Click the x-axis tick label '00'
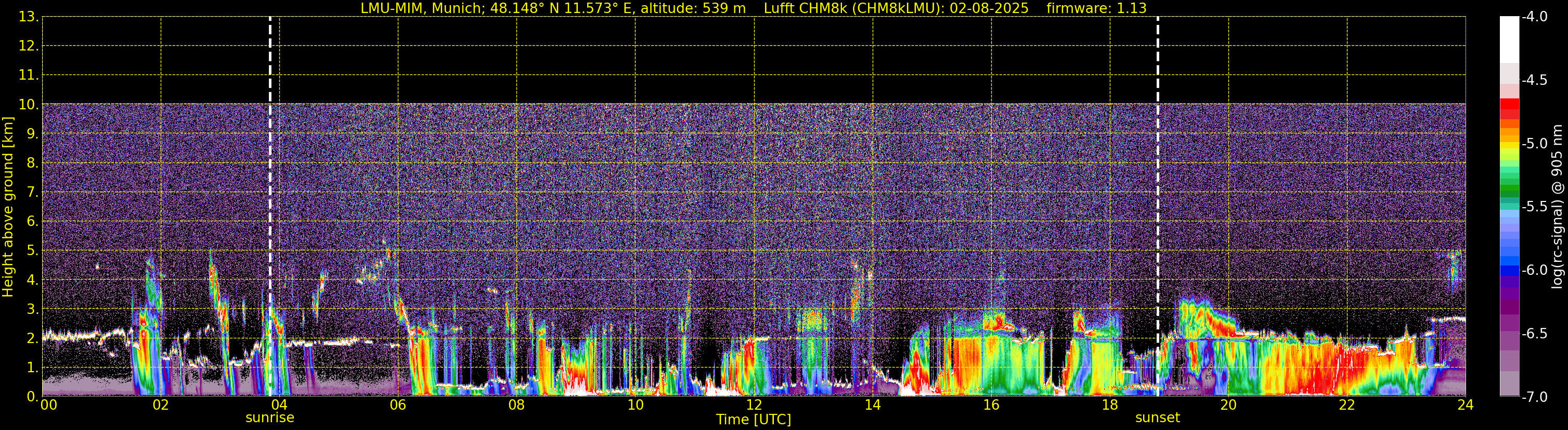This screenshot has width=1568, height=430. tap(49, 405)
